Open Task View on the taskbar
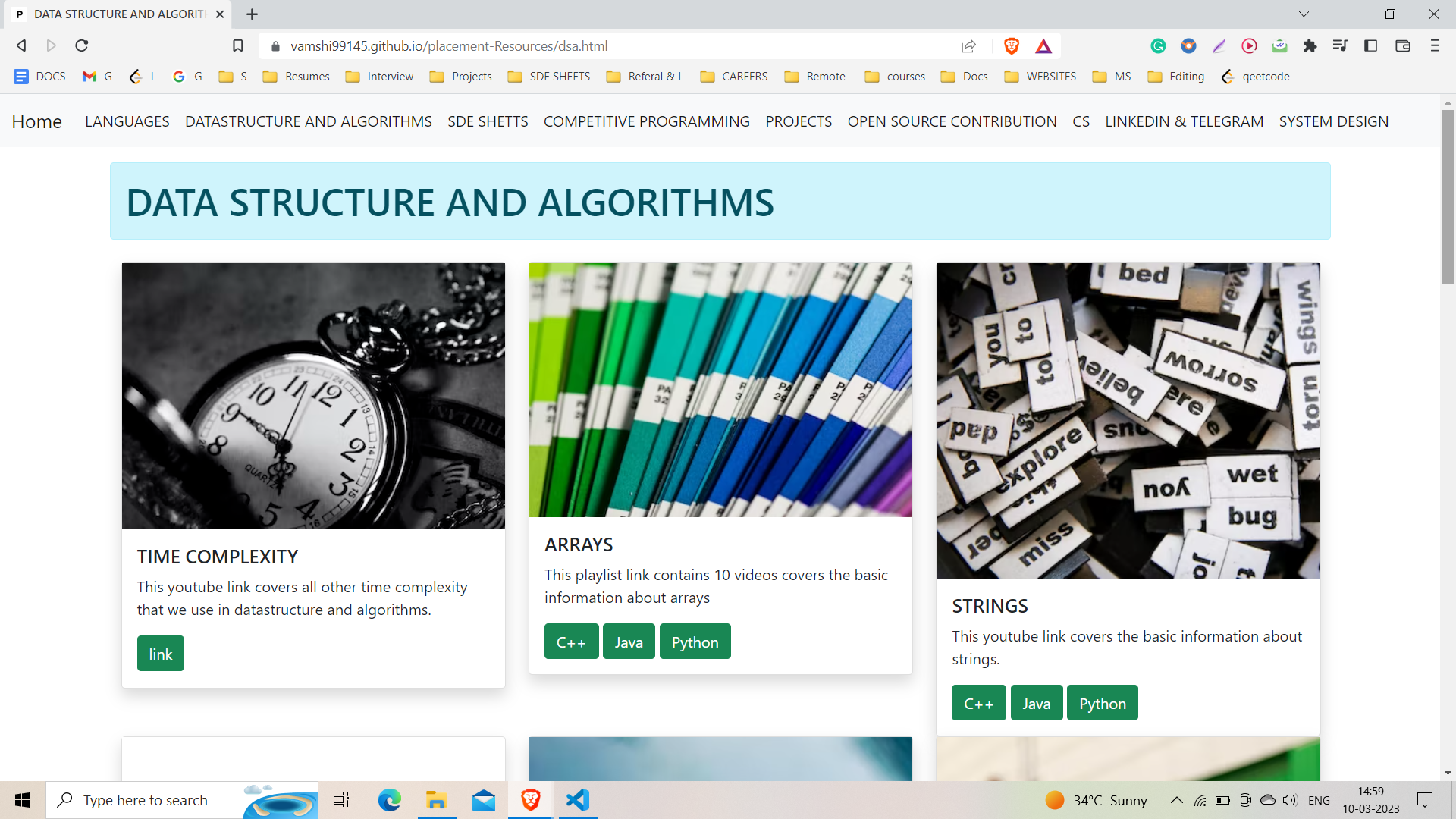The height and width of the screenshot is (819, 1456). point(341,800)
